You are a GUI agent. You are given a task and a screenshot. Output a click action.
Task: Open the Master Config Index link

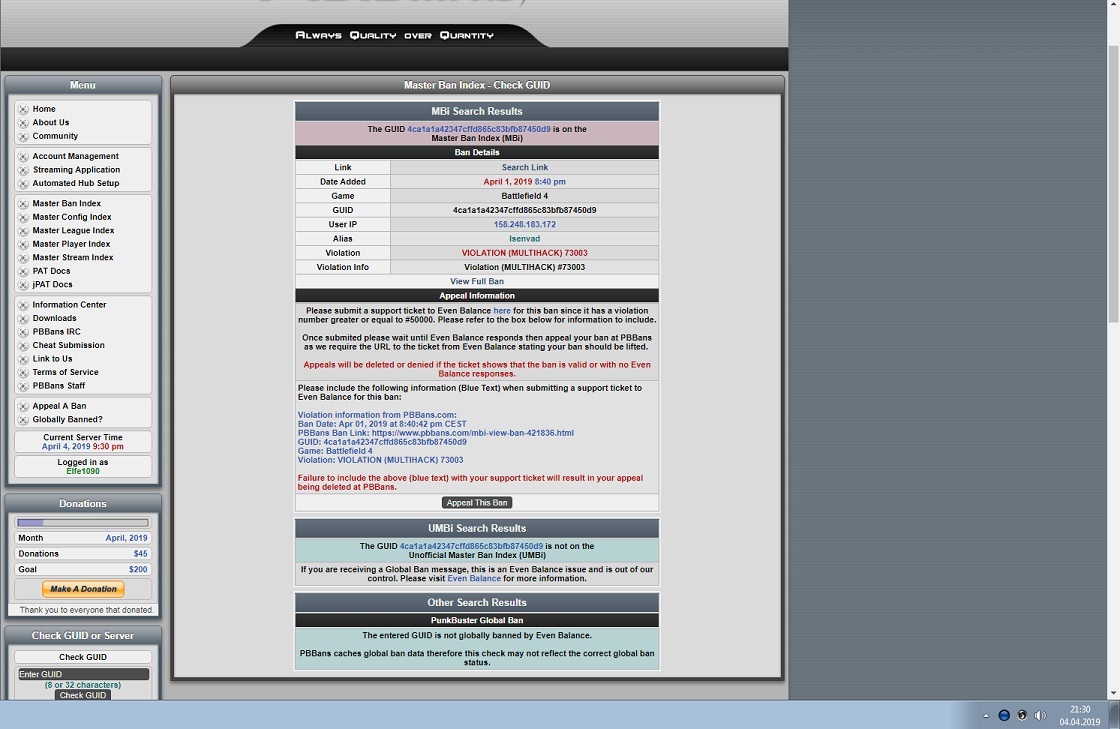tap(71, 217)
